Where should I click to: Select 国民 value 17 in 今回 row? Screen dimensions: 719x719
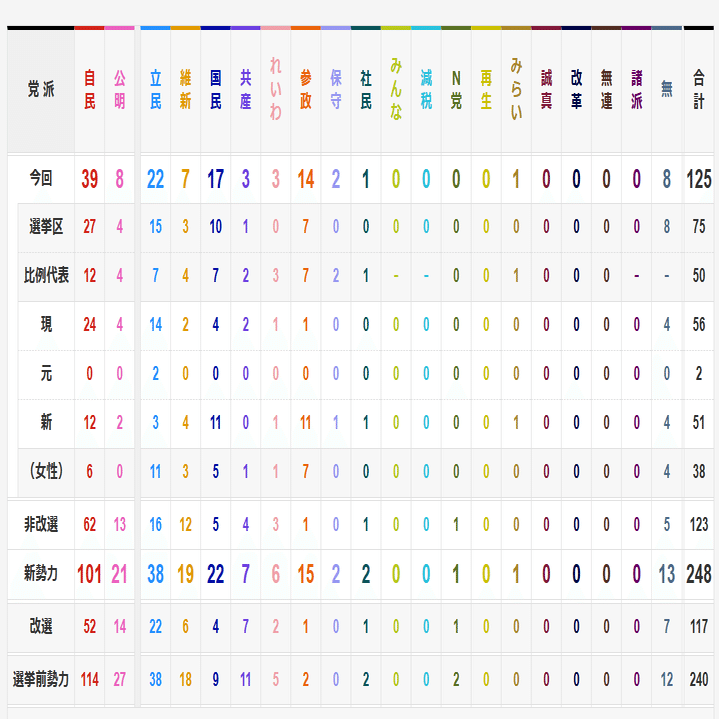tap(216, 179)
